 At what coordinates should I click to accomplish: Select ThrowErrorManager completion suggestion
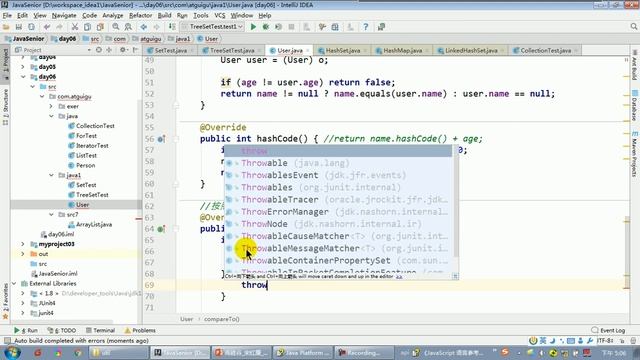pos(339,212)
